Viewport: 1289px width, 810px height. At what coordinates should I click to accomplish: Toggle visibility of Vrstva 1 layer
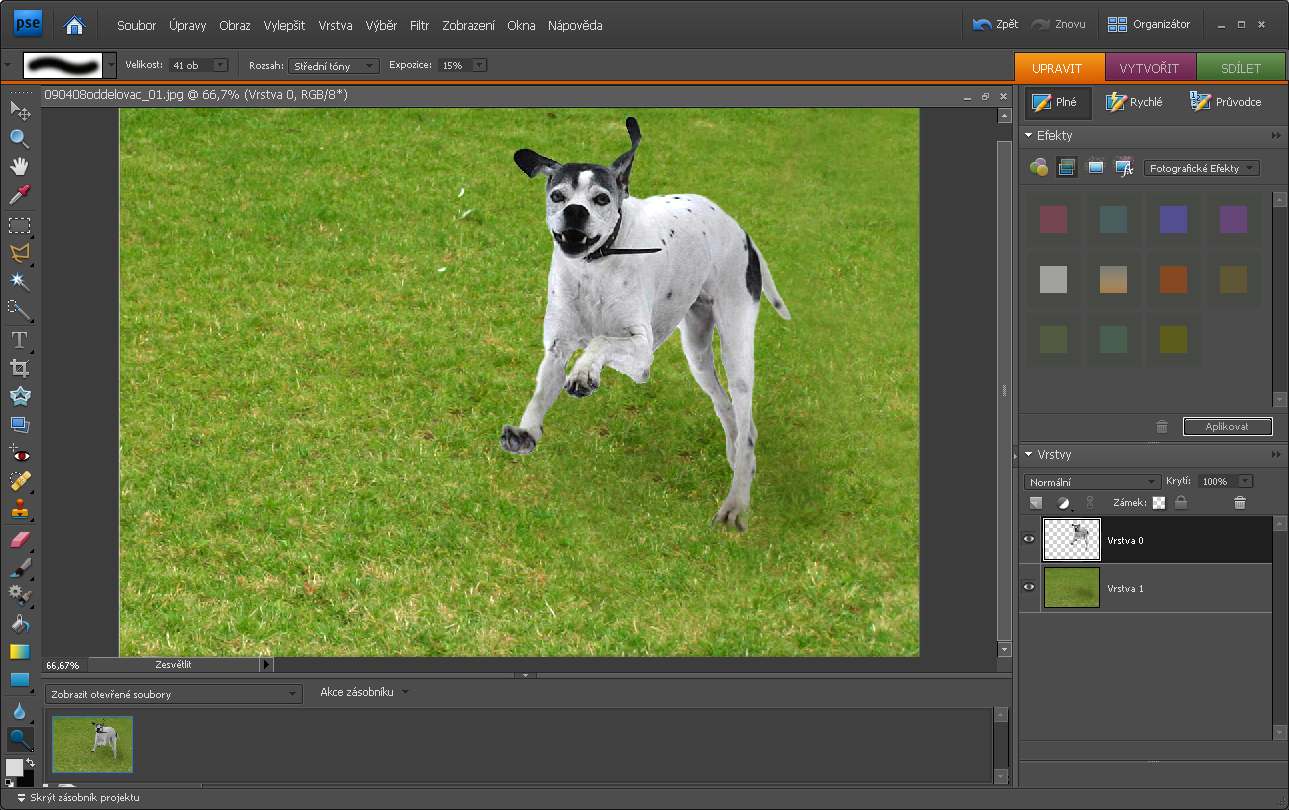coord(1029,588)
